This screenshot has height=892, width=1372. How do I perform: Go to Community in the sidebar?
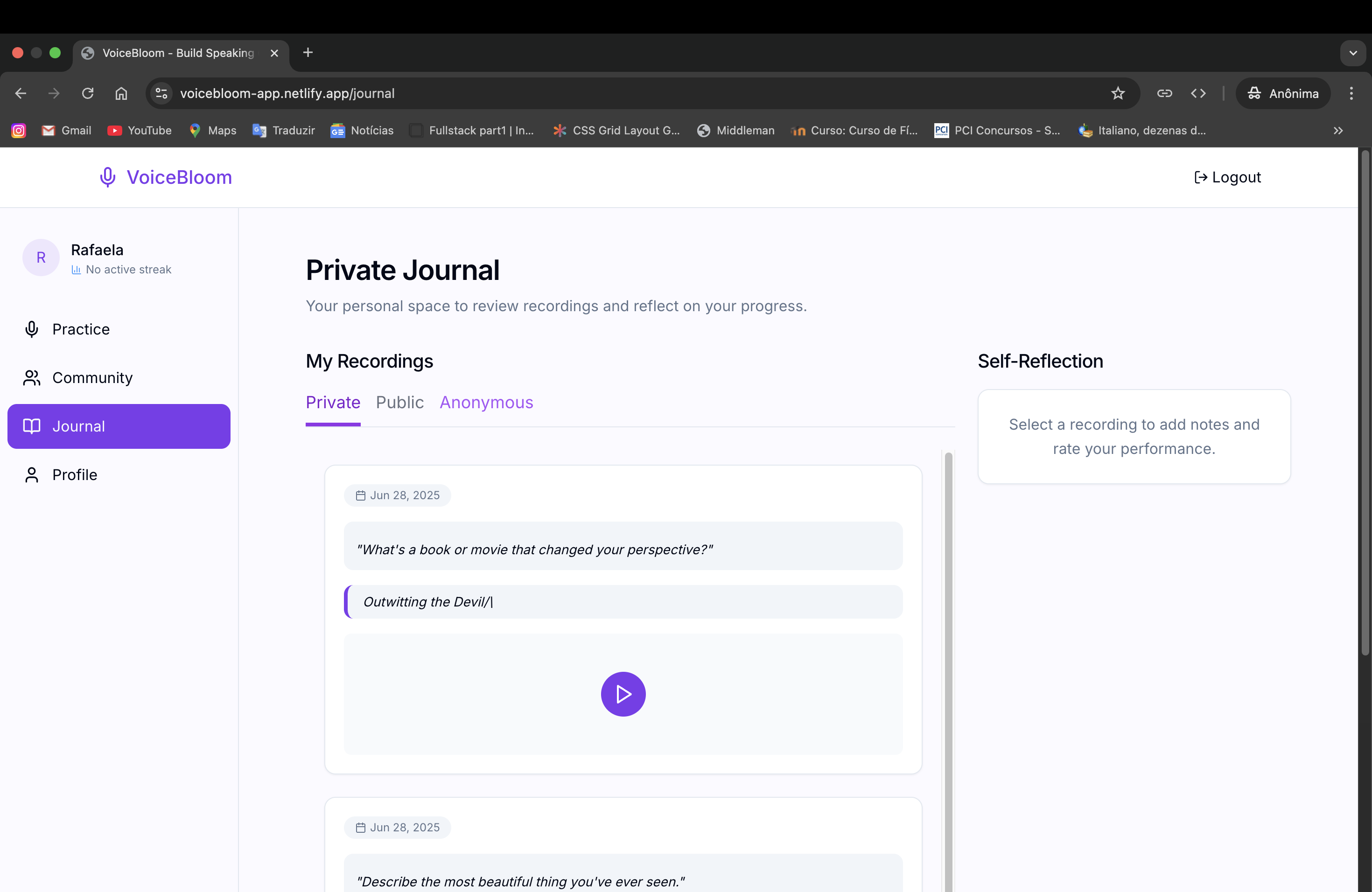pos(91,377)
